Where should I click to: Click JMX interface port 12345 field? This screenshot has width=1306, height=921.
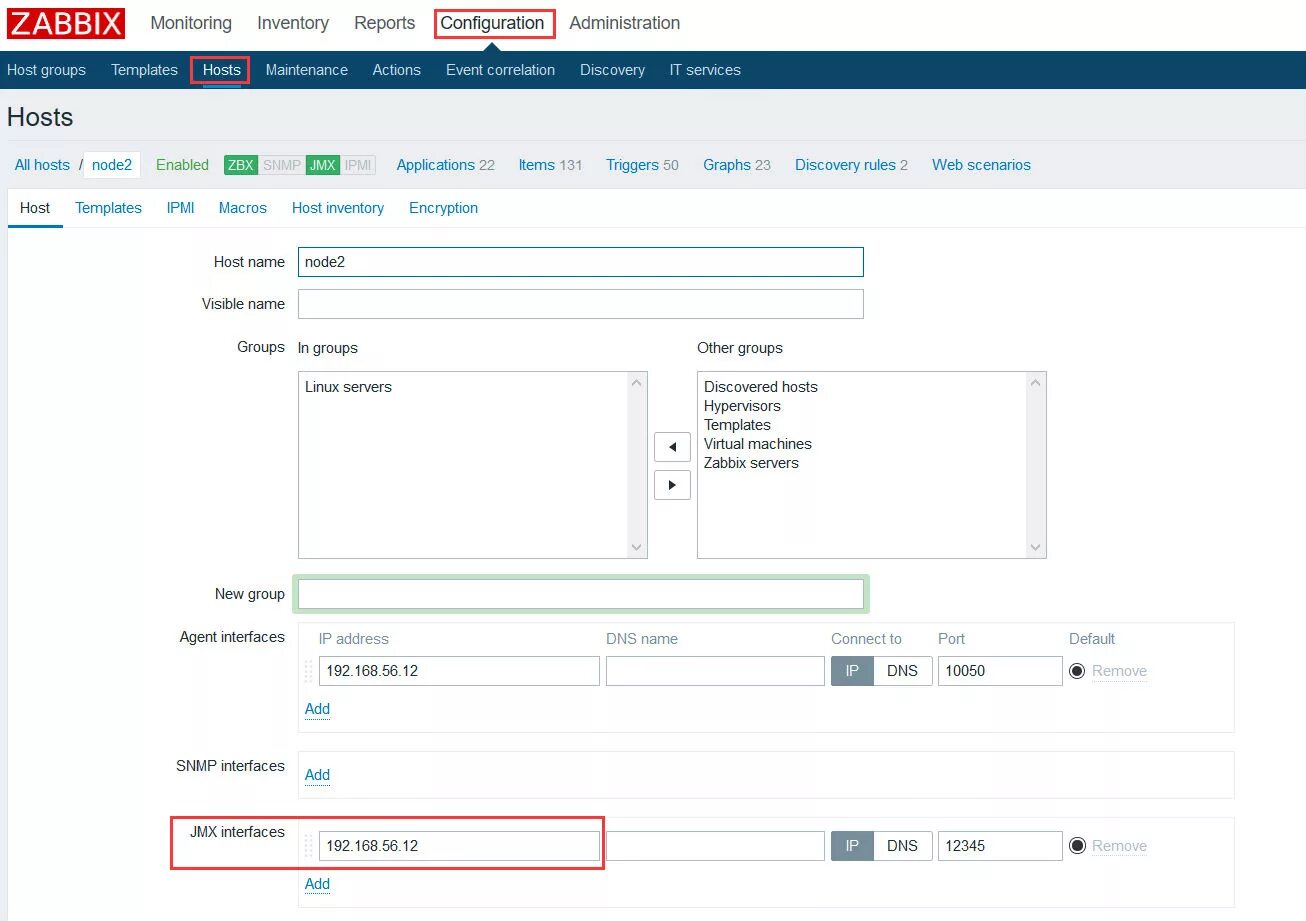pyautogui.click(x=1000, y=846)
